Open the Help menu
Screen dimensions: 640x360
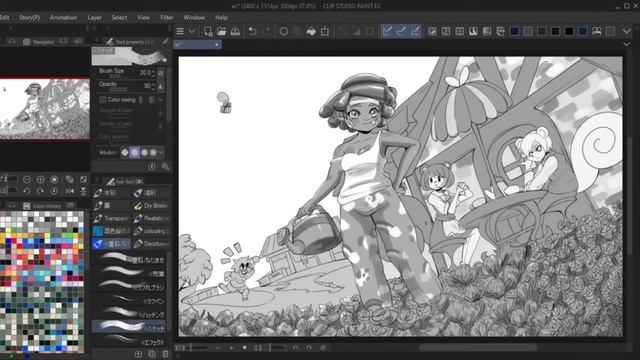(221, 18)
